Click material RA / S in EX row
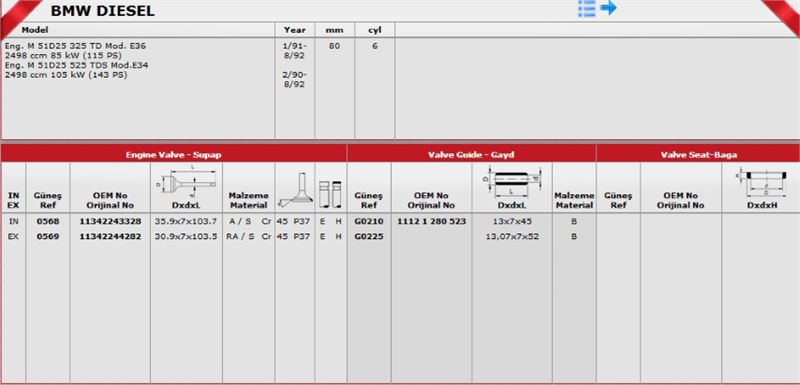The width and height of the screenshot is (800, 385). tap(240, 237)
